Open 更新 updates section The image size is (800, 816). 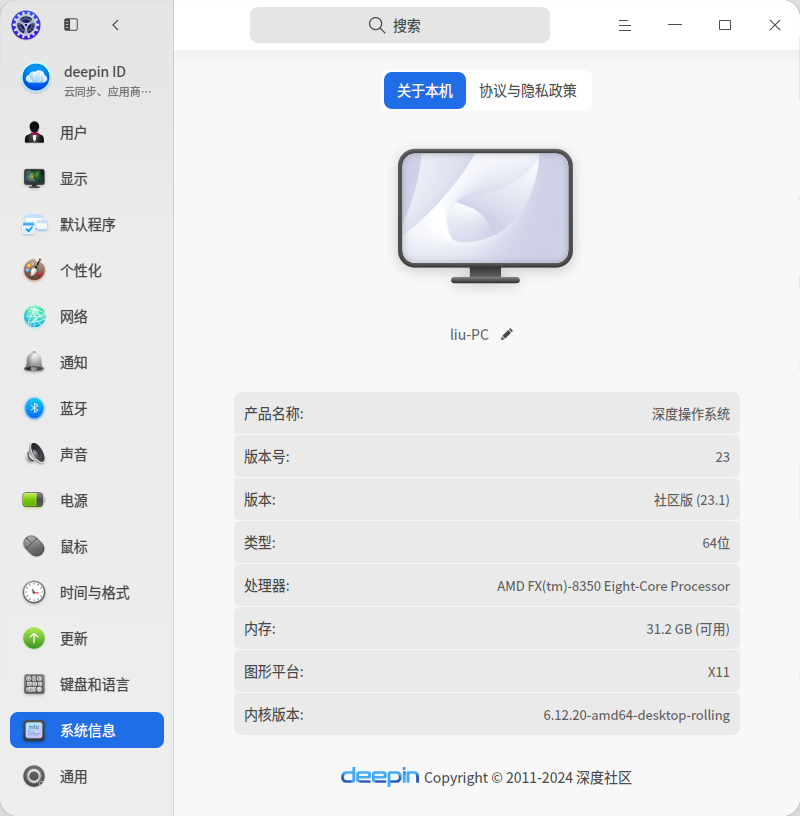point(87,639)
